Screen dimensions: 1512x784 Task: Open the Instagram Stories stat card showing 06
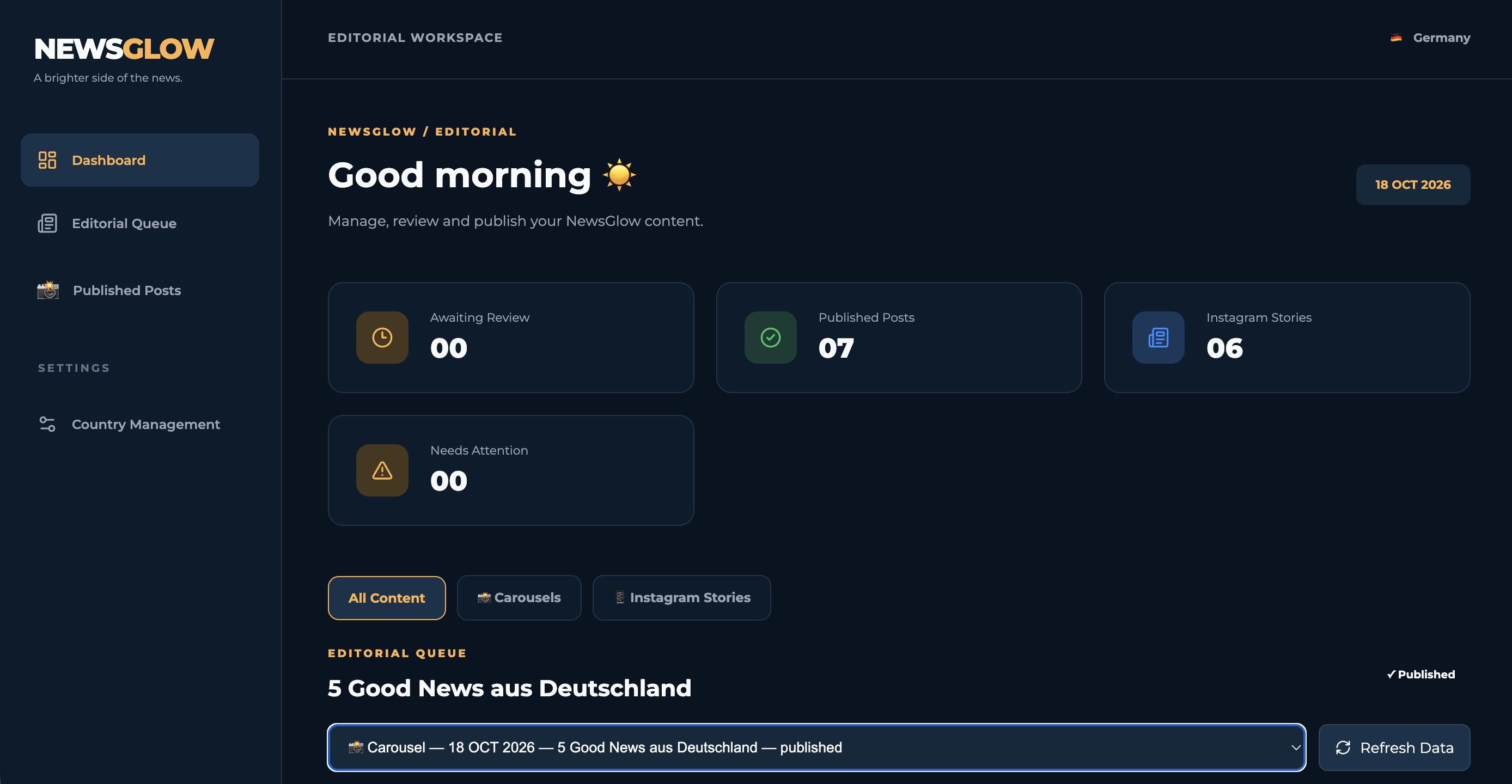pos(1287,338)
